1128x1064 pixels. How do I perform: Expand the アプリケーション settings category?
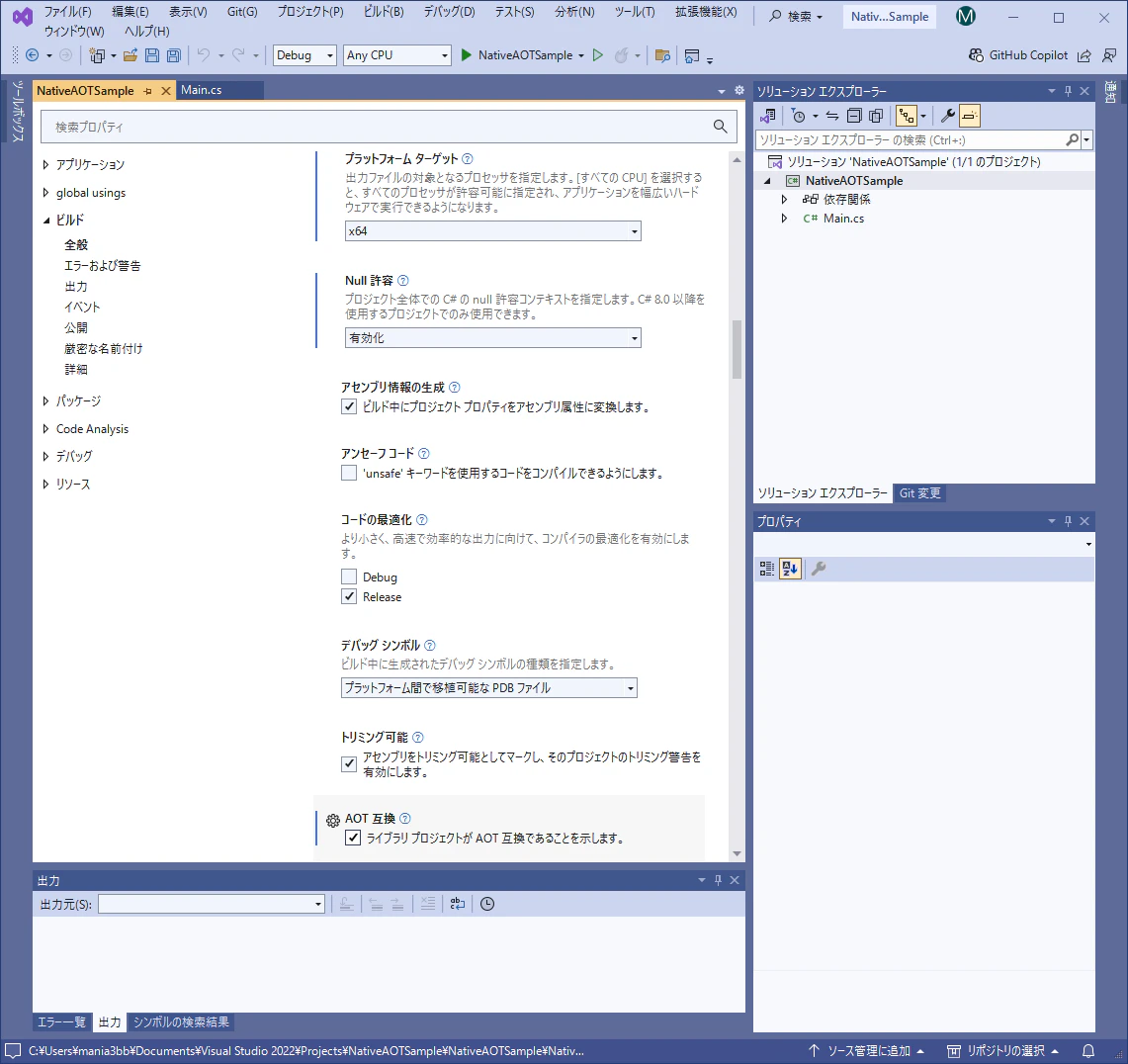click(46, 165)
